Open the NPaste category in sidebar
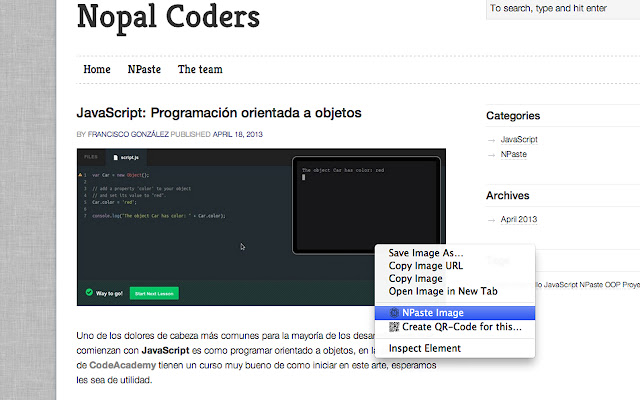The width and height of the screenshot is (640, 400). click(513, 154)
